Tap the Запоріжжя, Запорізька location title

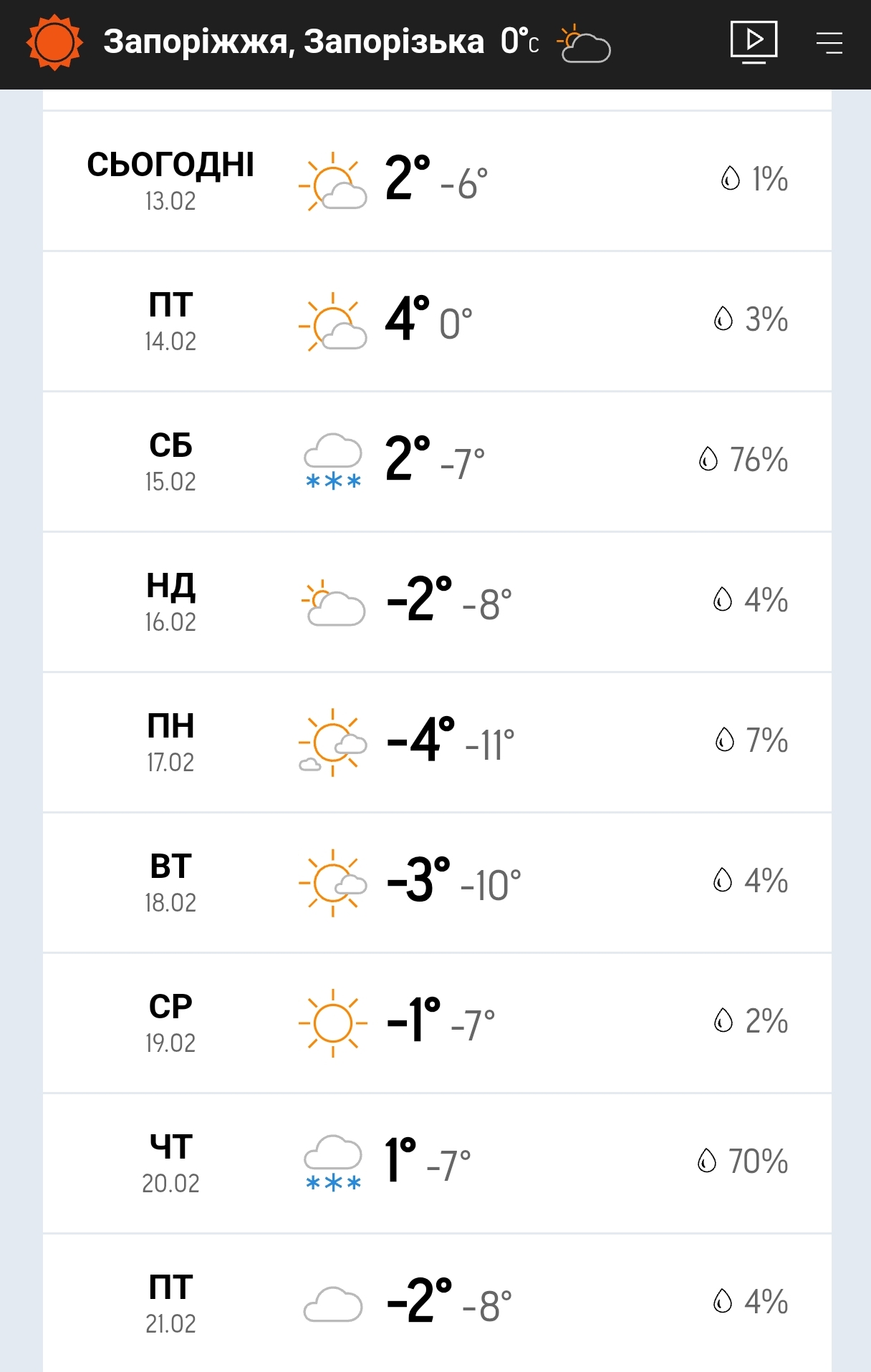(x=293, y=42)
